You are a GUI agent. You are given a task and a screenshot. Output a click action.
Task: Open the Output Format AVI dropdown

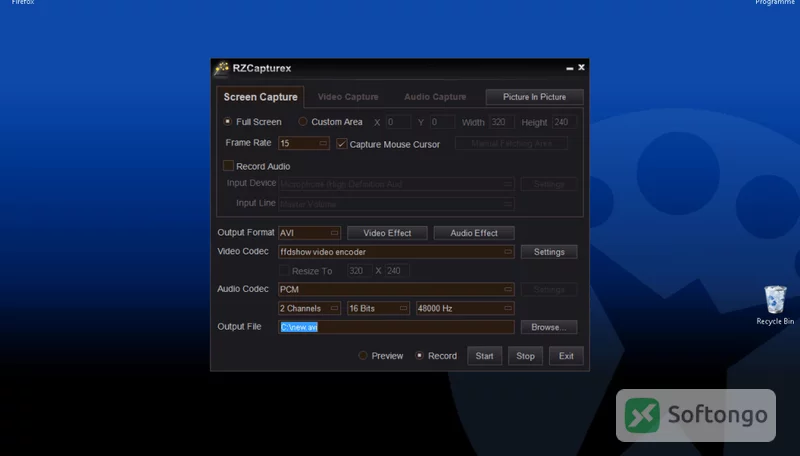click(x=309, y=233)
